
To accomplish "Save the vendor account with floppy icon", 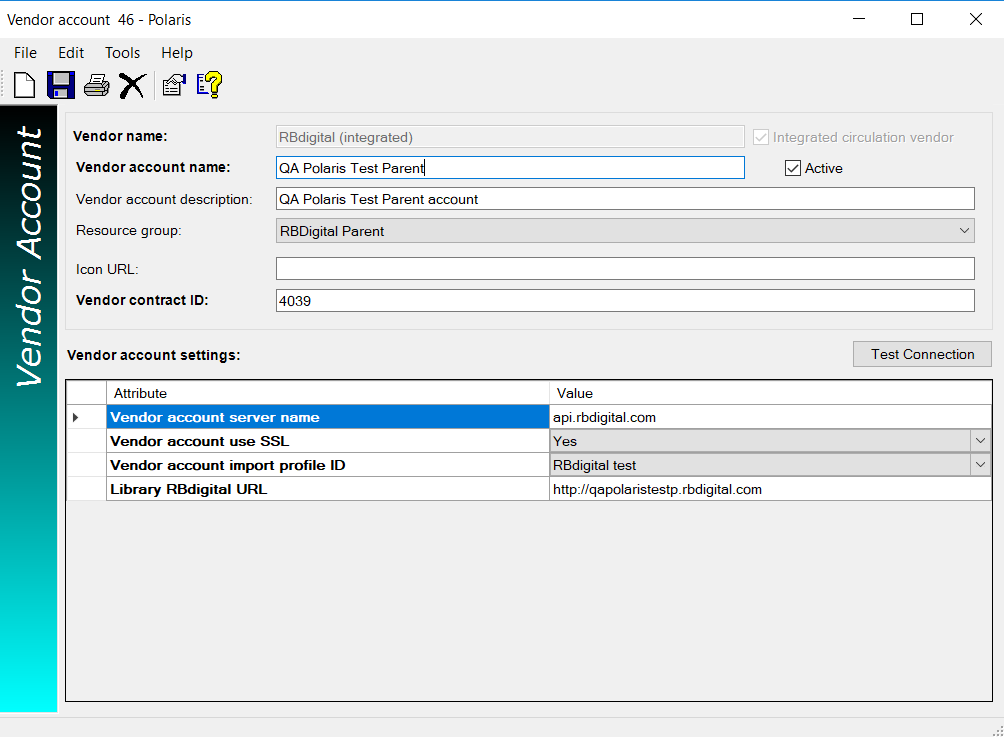I will point(61,85).
